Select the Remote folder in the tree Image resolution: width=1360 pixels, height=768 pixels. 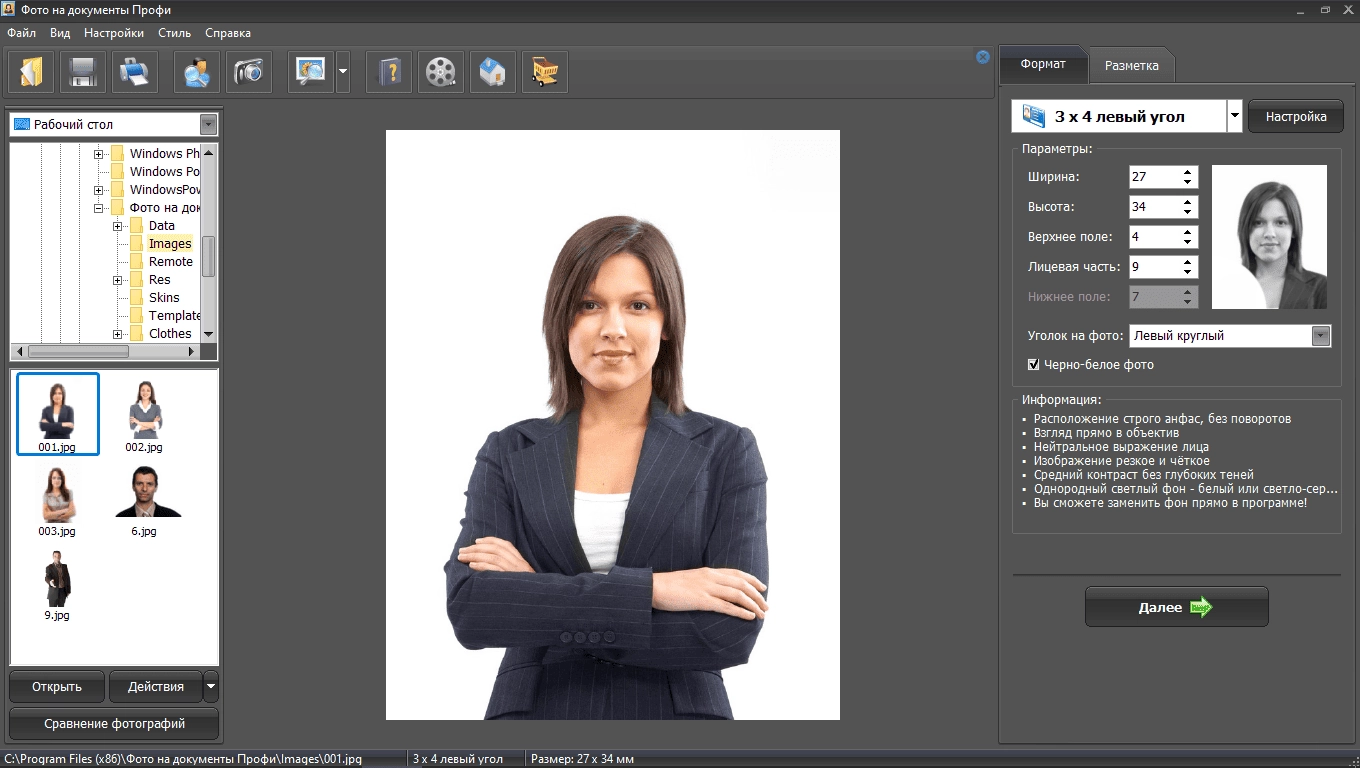[171, 262]
